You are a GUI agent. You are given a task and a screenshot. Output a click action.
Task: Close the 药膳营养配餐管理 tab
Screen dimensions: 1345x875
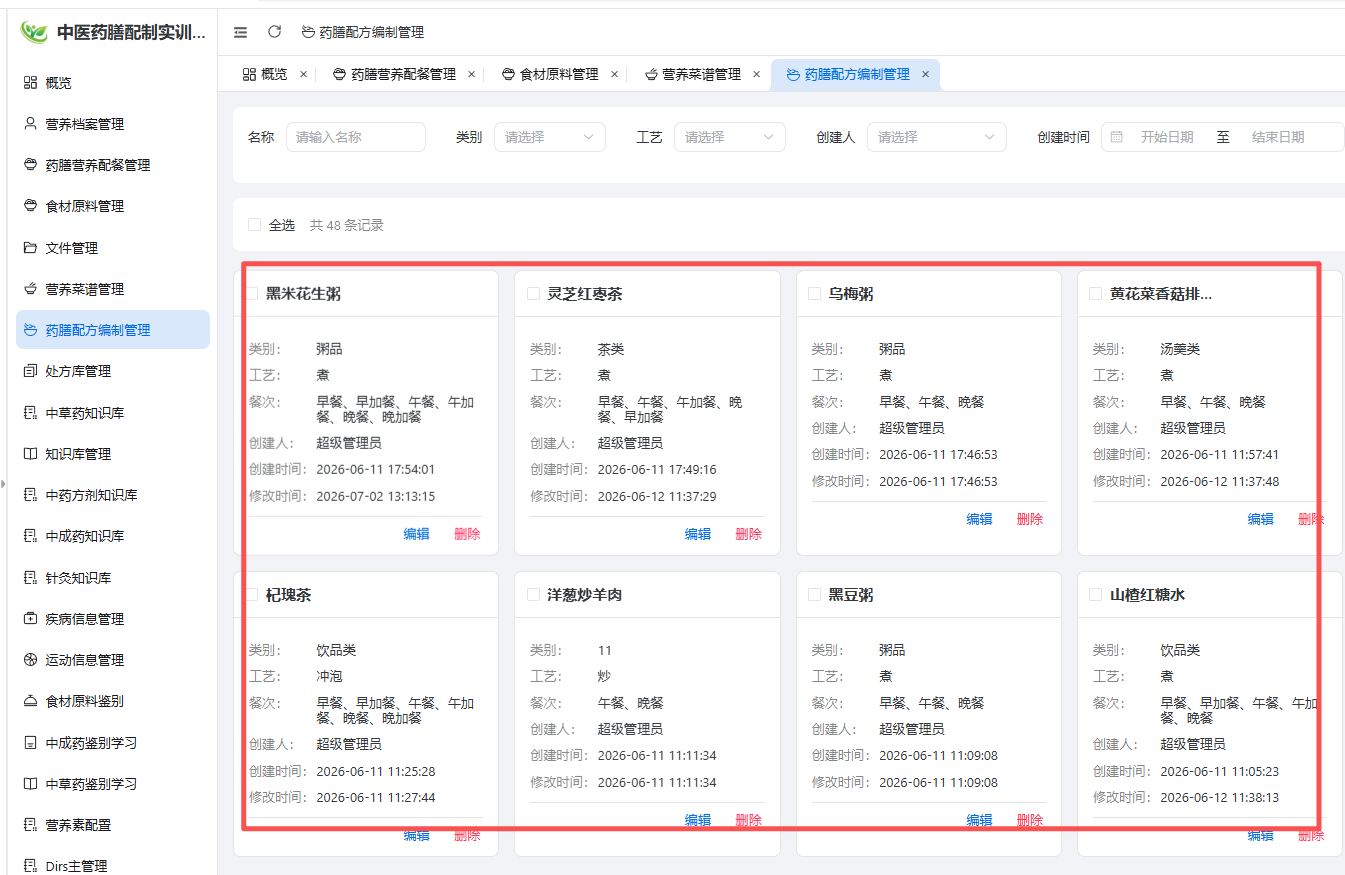pyautogui.click(x=472, y=74)
